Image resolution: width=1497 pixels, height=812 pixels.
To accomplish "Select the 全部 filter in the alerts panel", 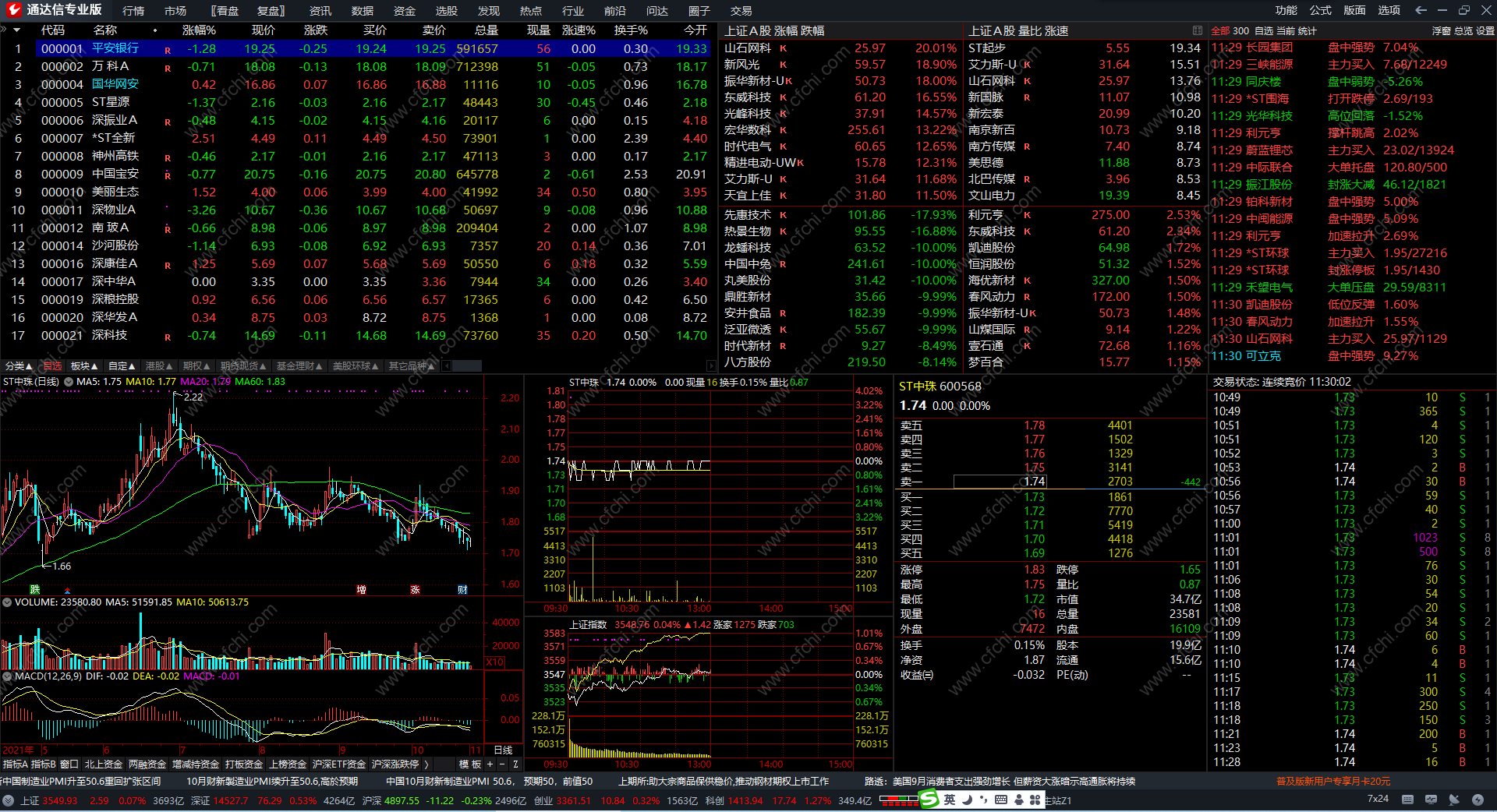I will pos(1220,31).
